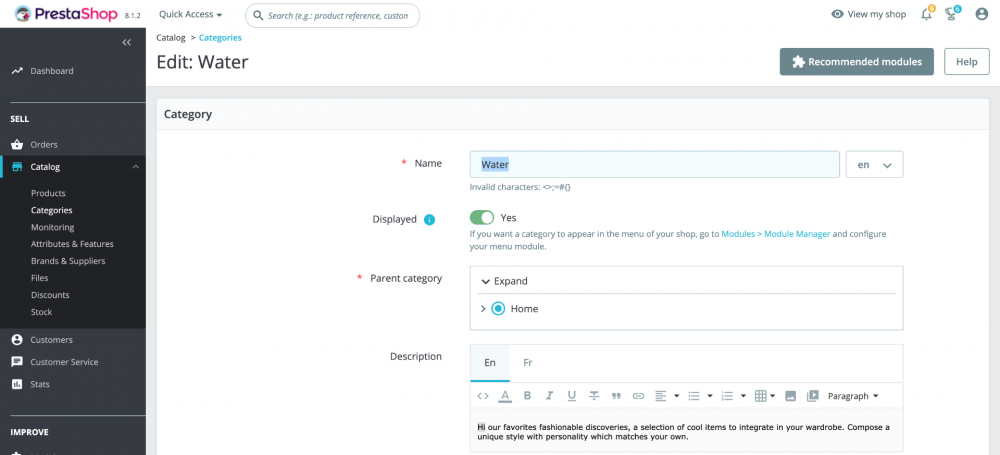The height and width of the screenshot is (455, 1000).
Task: Click the source code editor icon
Action: [483, 396]
